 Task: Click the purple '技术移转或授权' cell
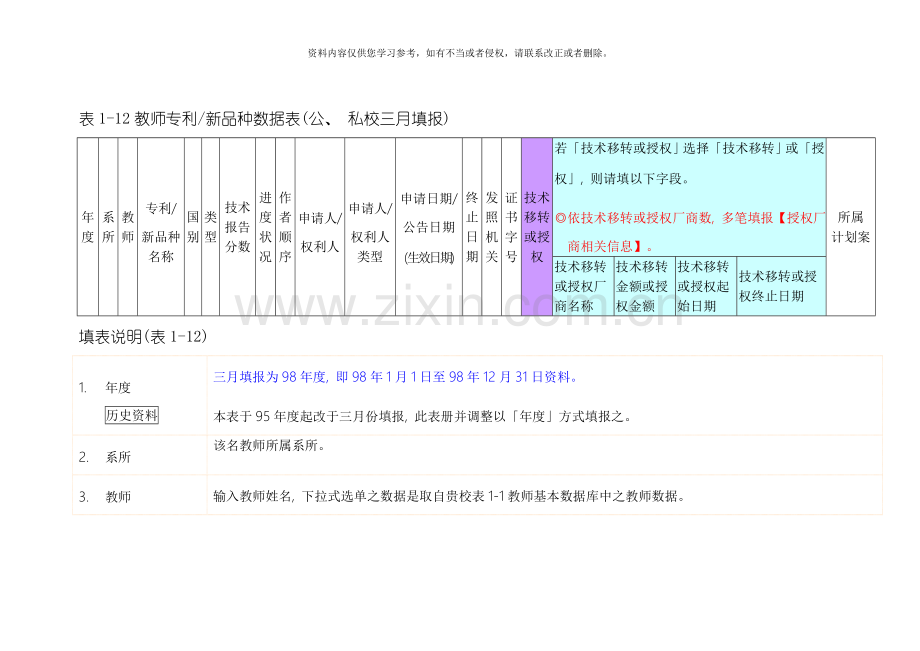(537, 227)
